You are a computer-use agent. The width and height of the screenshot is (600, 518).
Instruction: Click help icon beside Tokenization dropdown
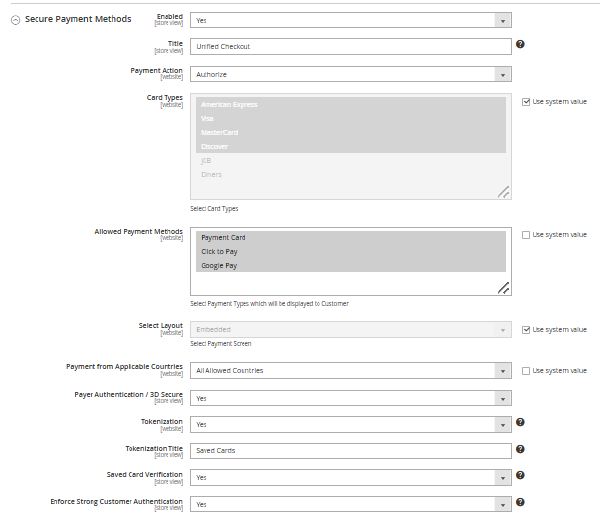[520, 423]
